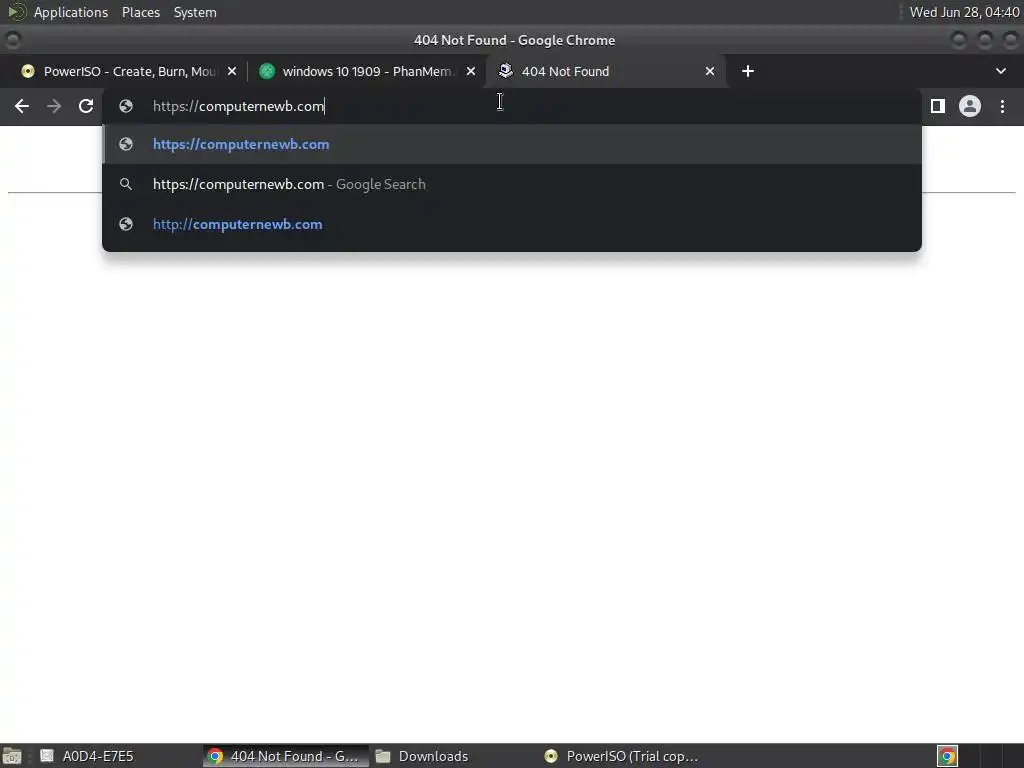Click the magnifier icon beside Google Search suggestion
Image resolution: width=1024 pixels, height=768 pixels.
pyautogui.click(x=126, y=184)
